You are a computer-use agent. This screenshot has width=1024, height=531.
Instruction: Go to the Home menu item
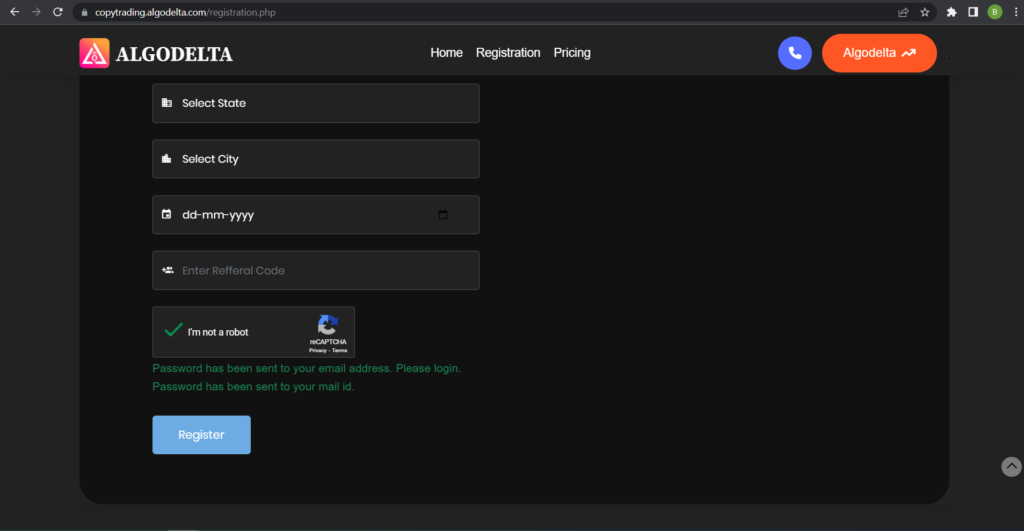click(x=446, y=53)
